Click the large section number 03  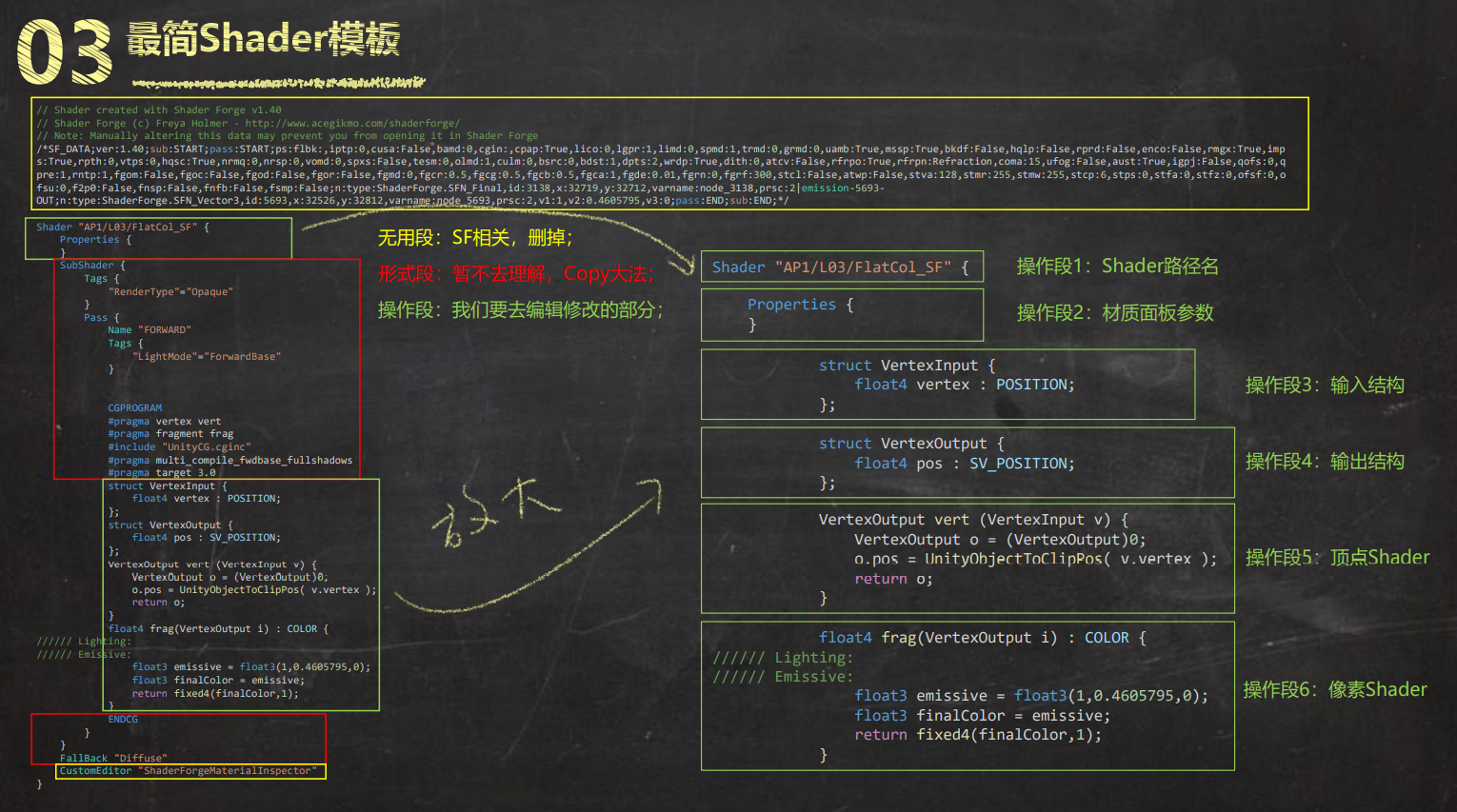65,53
